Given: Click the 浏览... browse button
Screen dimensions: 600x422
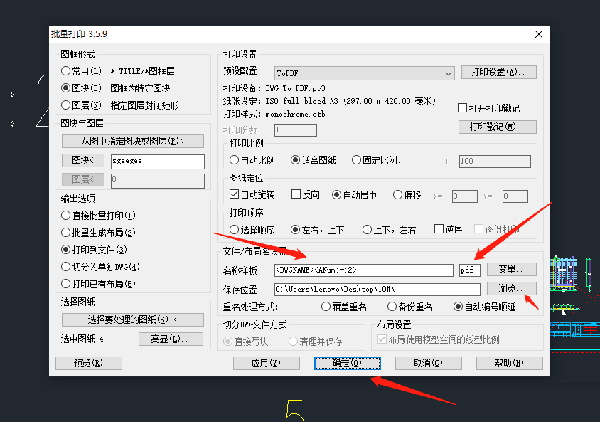Looking at the screenshot, I should click(x=512, y=288).
